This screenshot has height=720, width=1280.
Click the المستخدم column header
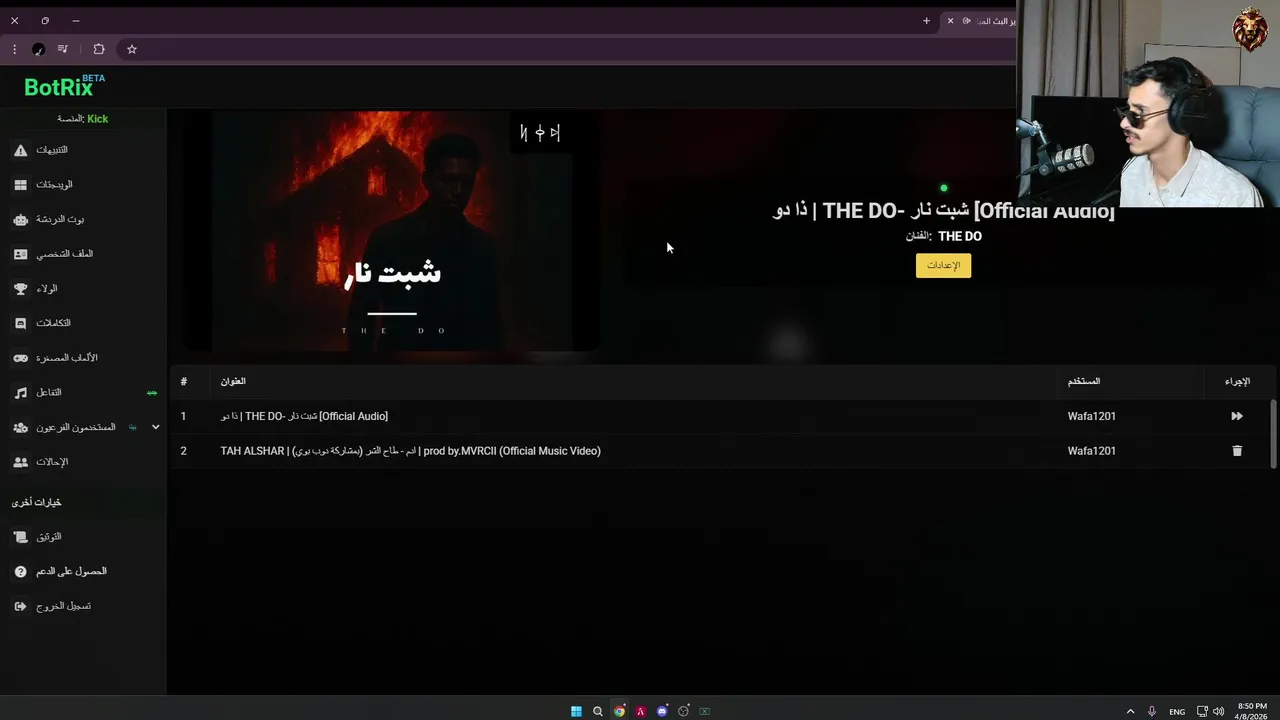tap(1084, 381)
